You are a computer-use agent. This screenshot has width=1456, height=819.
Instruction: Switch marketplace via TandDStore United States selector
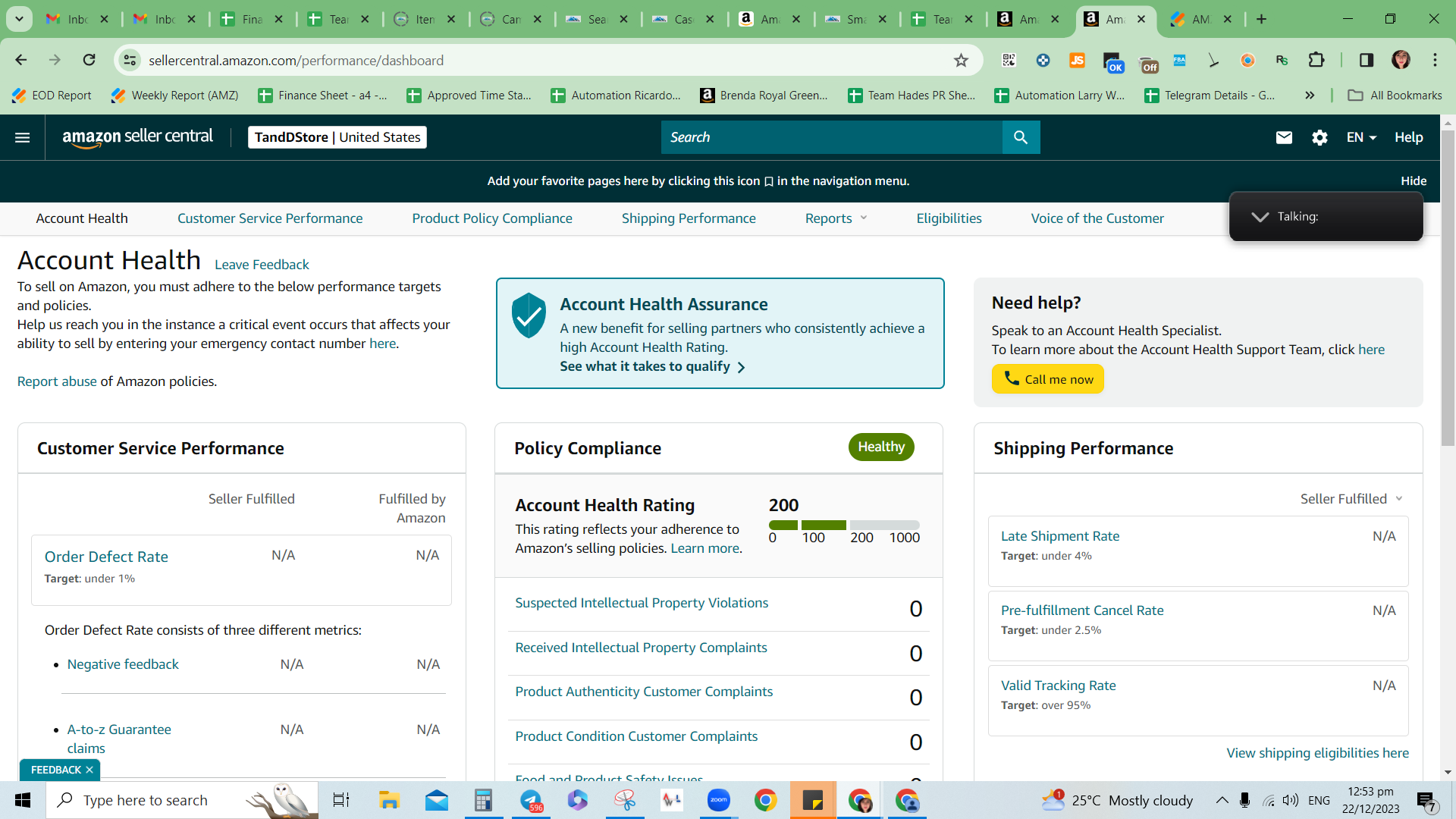337,137
